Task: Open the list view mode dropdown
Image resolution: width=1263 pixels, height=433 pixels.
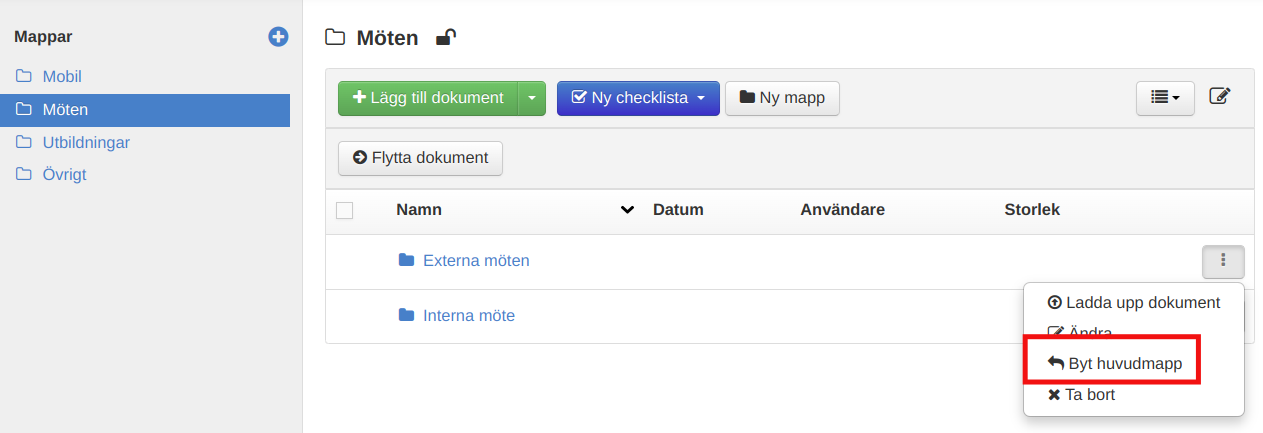Action: coord(1165,98)
